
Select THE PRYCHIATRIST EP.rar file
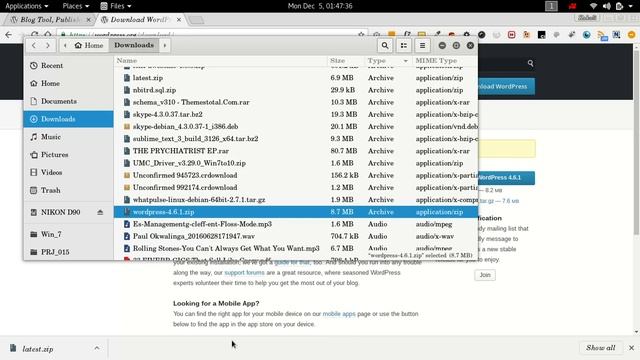click(x=296, y=151)
